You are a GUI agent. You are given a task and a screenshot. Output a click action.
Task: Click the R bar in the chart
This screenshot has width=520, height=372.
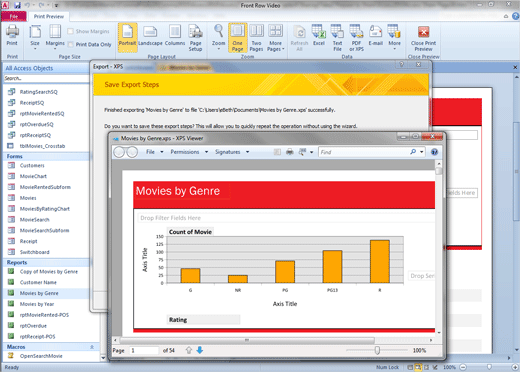tap(380, 261)
